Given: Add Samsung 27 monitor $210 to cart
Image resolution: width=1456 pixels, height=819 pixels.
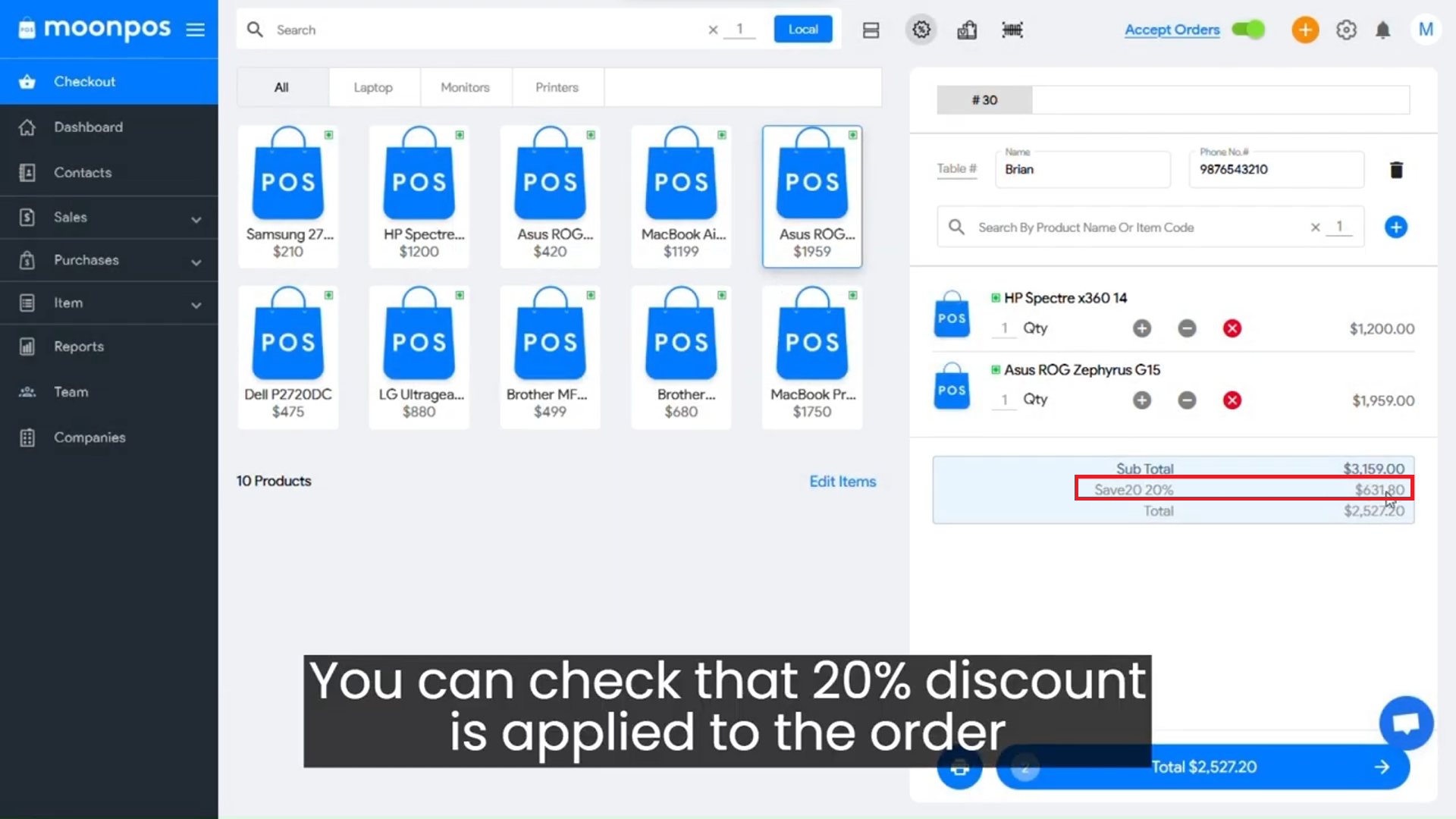Looking at the screenshot, I should (288, 196).
